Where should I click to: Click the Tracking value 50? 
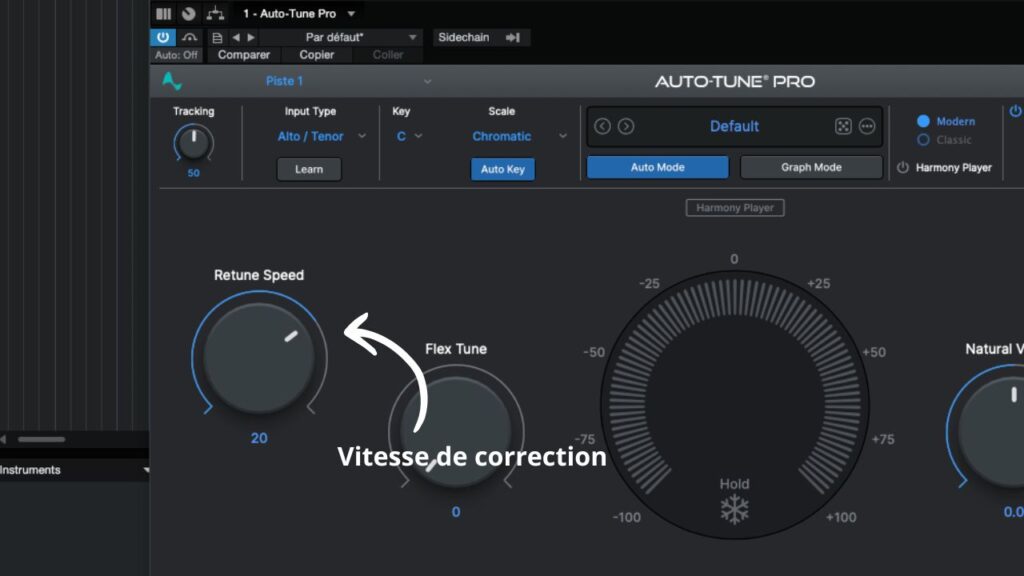tap(193, 173)
